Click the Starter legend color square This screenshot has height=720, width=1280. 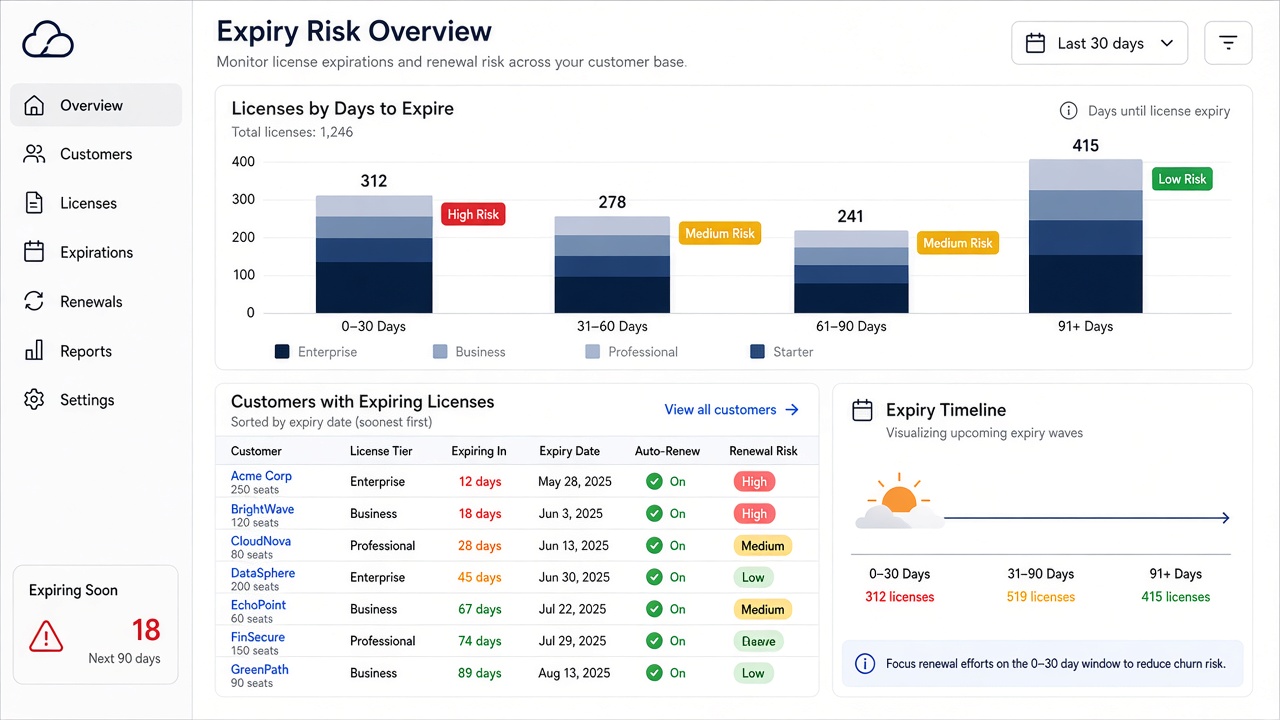[x=757, y=352]
